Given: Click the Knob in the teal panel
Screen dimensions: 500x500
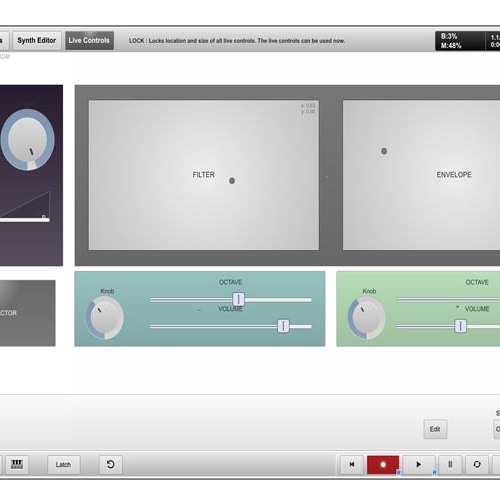Looking at the screenshot, I should tap(105, 318).
